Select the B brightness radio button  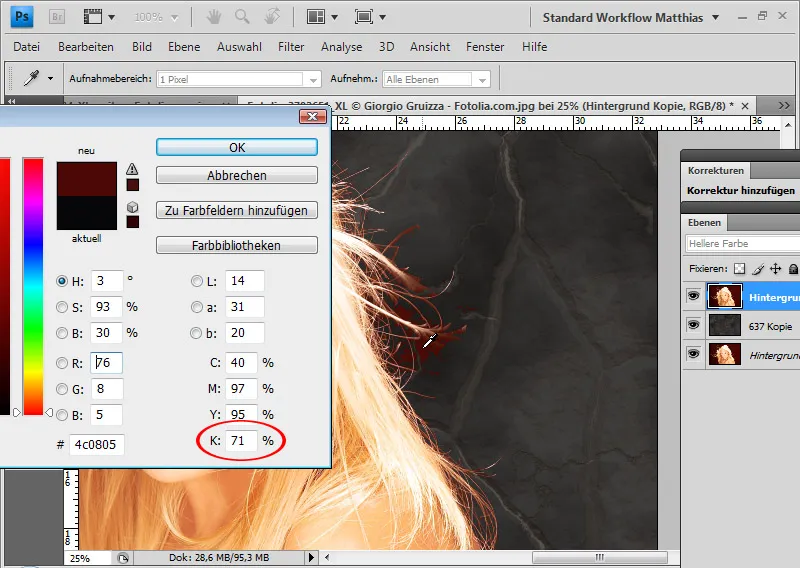62,333
